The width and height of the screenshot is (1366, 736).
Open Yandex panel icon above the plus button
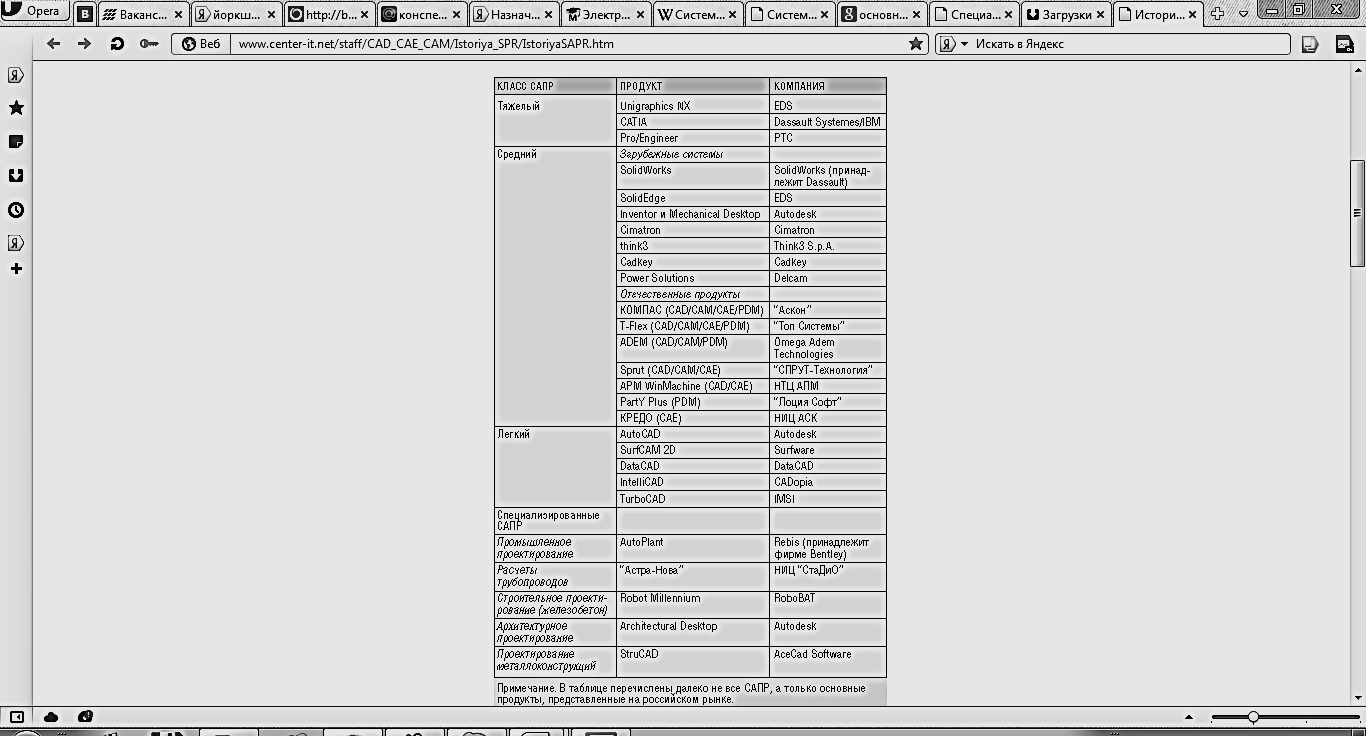[x=16, y=243]
